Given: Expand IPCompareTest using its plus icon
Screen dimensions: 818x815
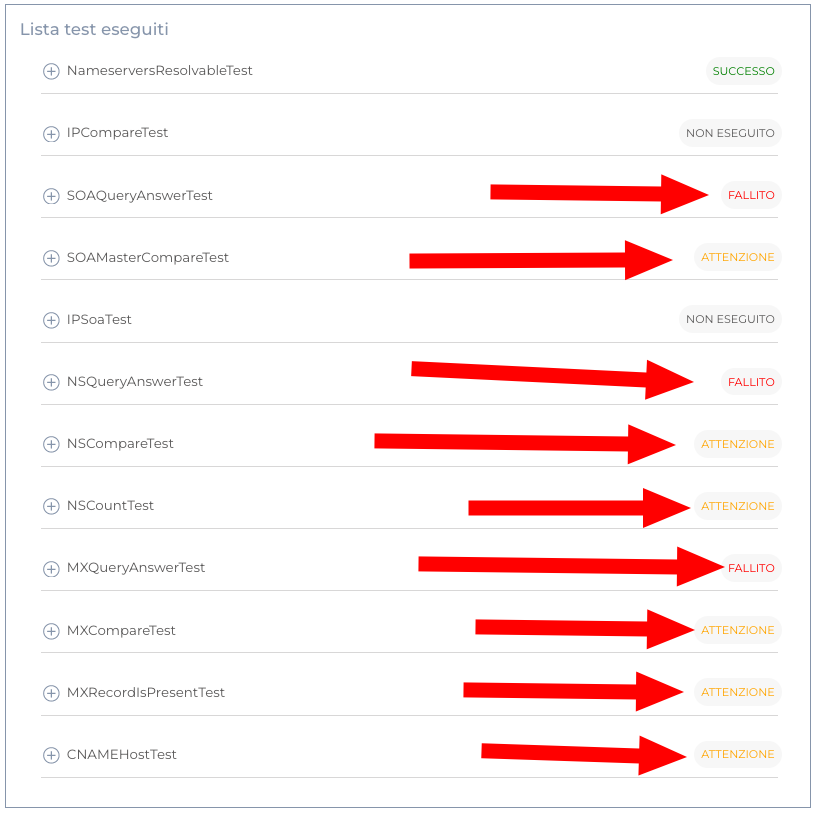Looking at the screenshot, I should pos(51,134).
